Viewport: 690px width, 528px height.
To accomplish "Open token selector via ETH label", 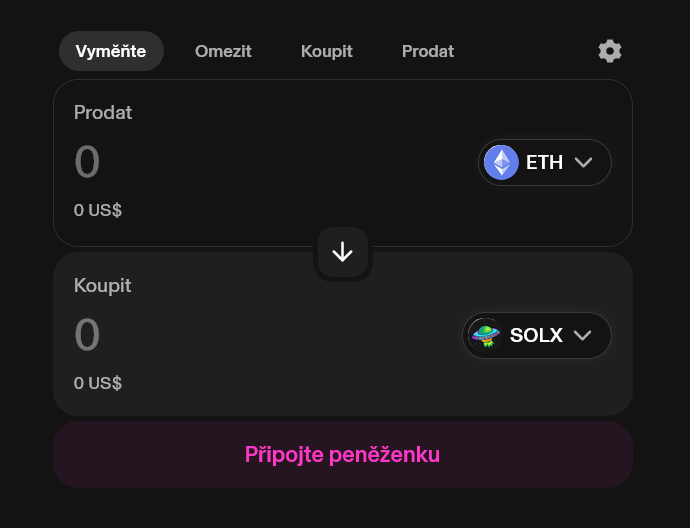I will [x=544, y=162].
